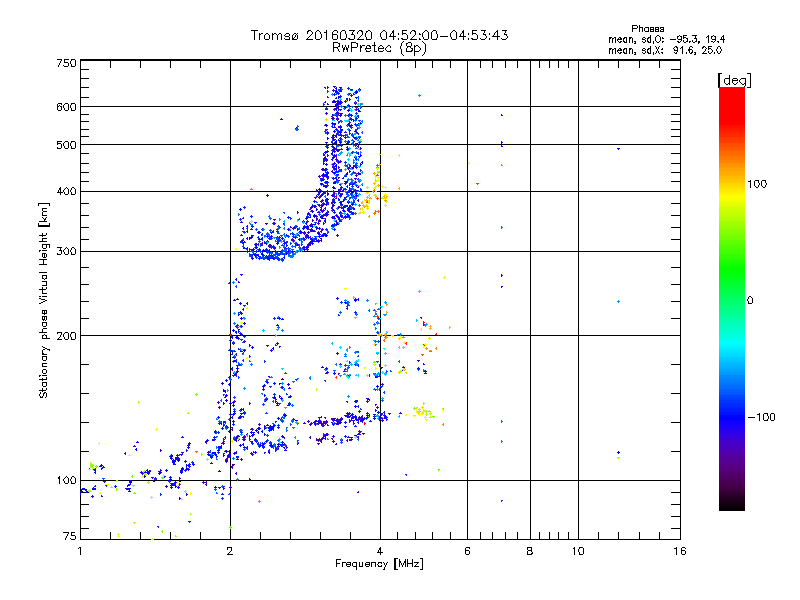
Task: Click the y-axis label "750"
Action: (x=66, y=63)
